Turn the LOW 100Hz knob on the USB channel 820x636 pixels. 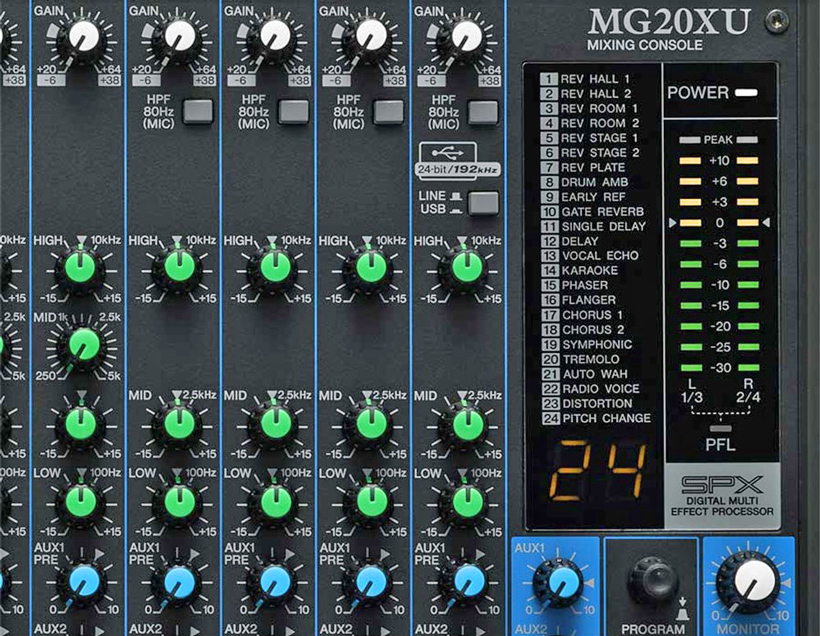(x=465, y=502)
